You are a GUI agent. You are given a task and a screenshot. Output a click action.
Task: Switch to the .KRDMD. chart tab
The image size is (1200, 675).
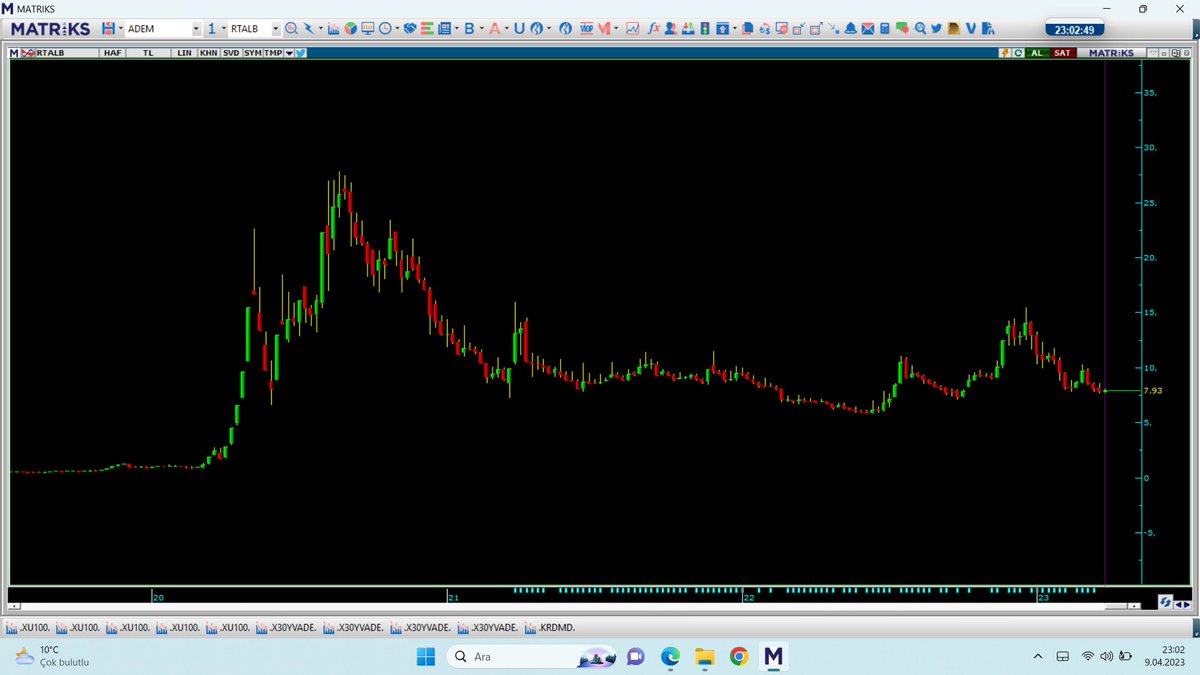[x=549, y=627]
